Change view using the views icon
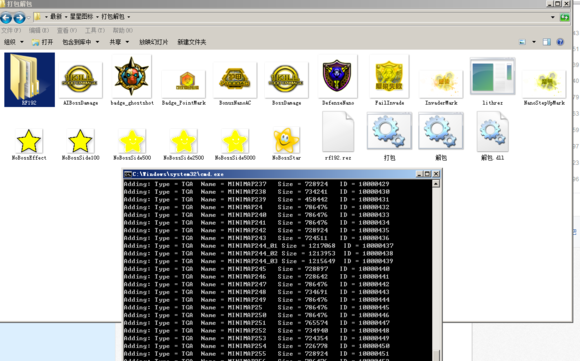The width and height of the screenshot is (580, 361). (522, 42)
